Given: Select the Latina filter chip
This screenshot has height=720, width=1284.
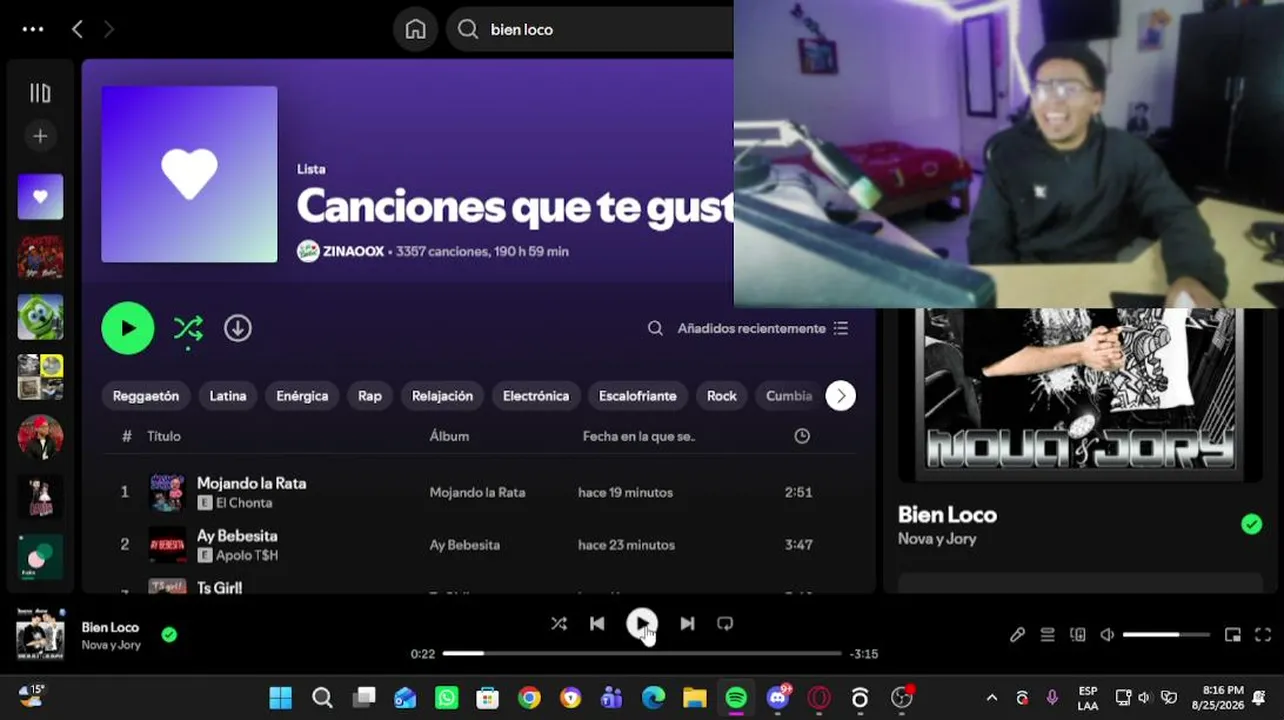Looking at the screenshot, I should pyautogui.click(x=228, y=396).
